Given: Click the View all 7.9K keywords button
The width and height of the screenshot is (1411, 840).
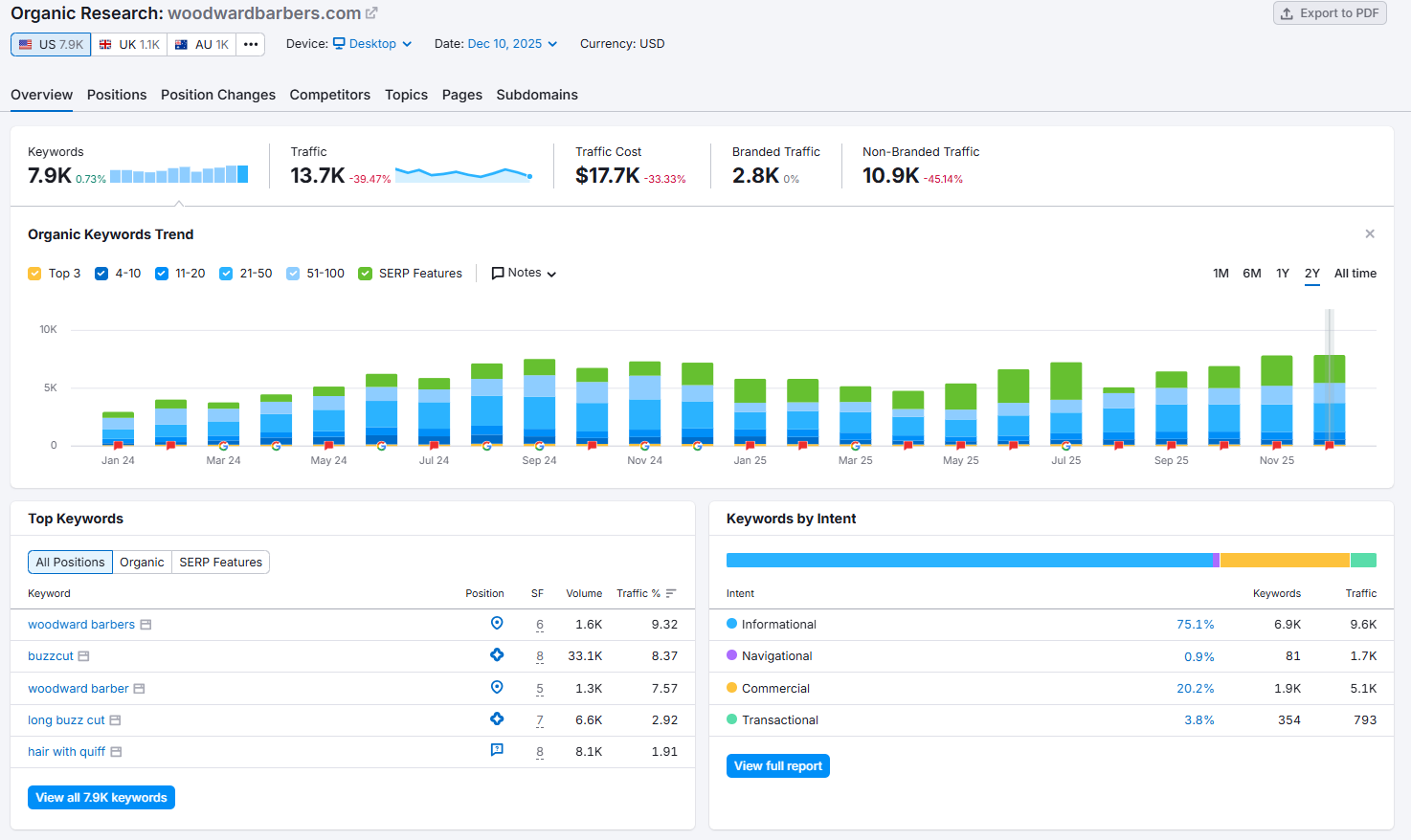Looking at the screenshot, I should (x=101, y=797).
